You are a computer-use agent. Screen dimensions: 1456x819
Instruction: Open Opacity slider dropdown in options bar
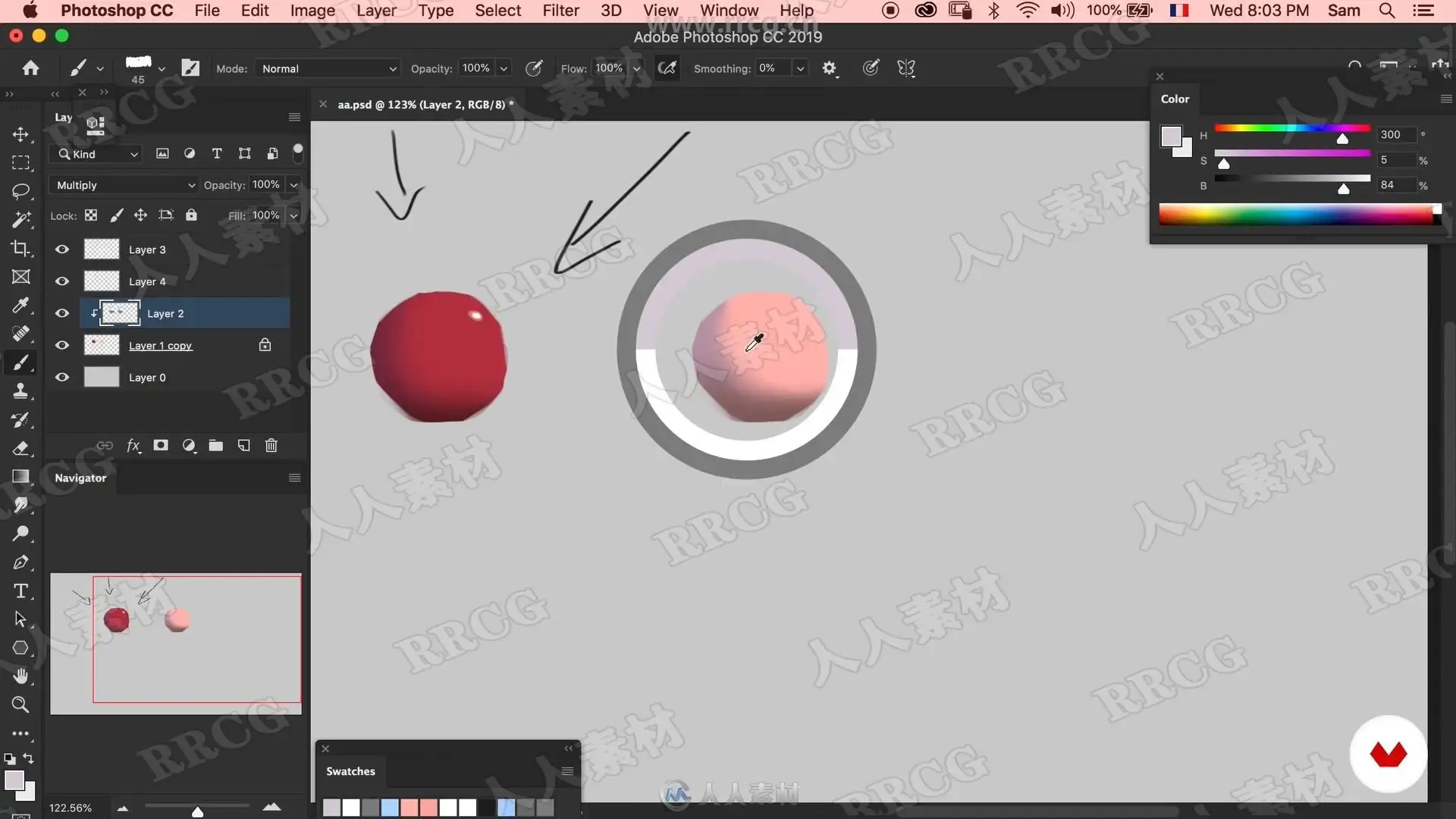(504, 68)
